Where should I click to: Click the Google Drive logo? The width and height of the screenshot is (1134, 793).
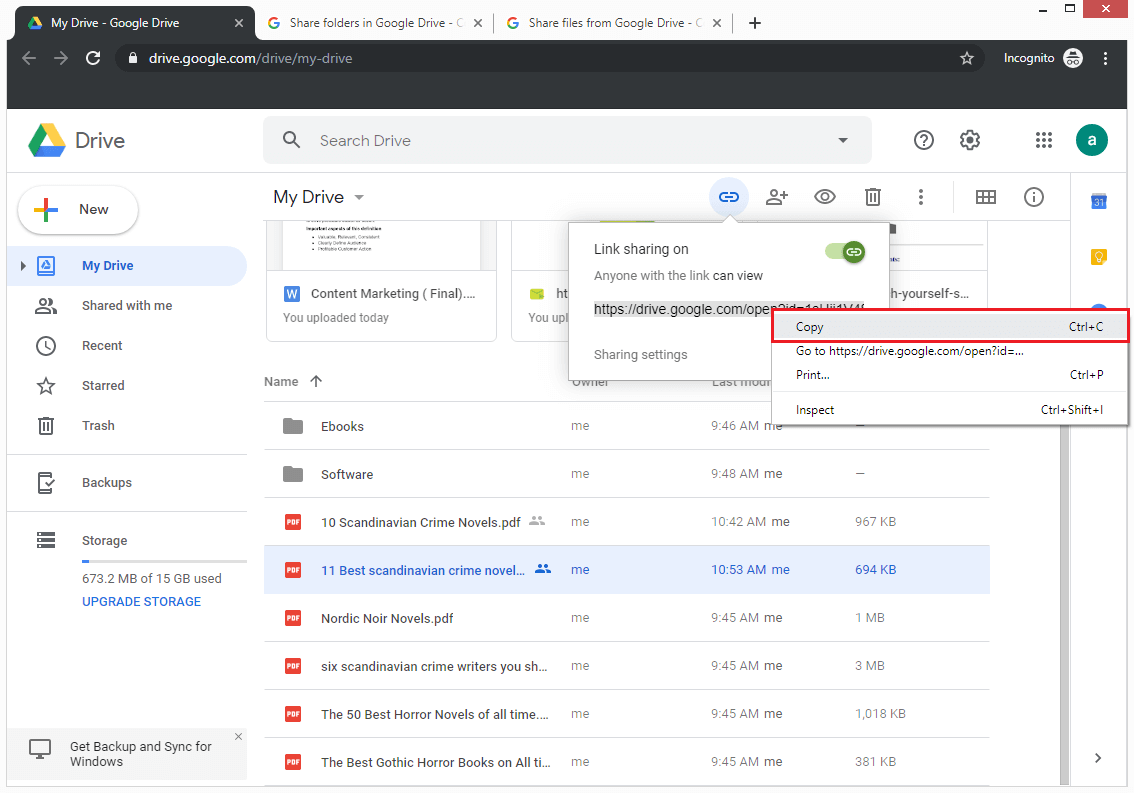[77, 140]
